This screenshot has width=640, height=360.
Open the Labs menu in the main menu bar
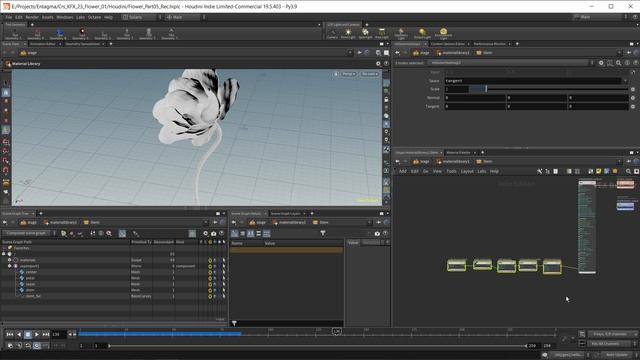pos(80,17)
